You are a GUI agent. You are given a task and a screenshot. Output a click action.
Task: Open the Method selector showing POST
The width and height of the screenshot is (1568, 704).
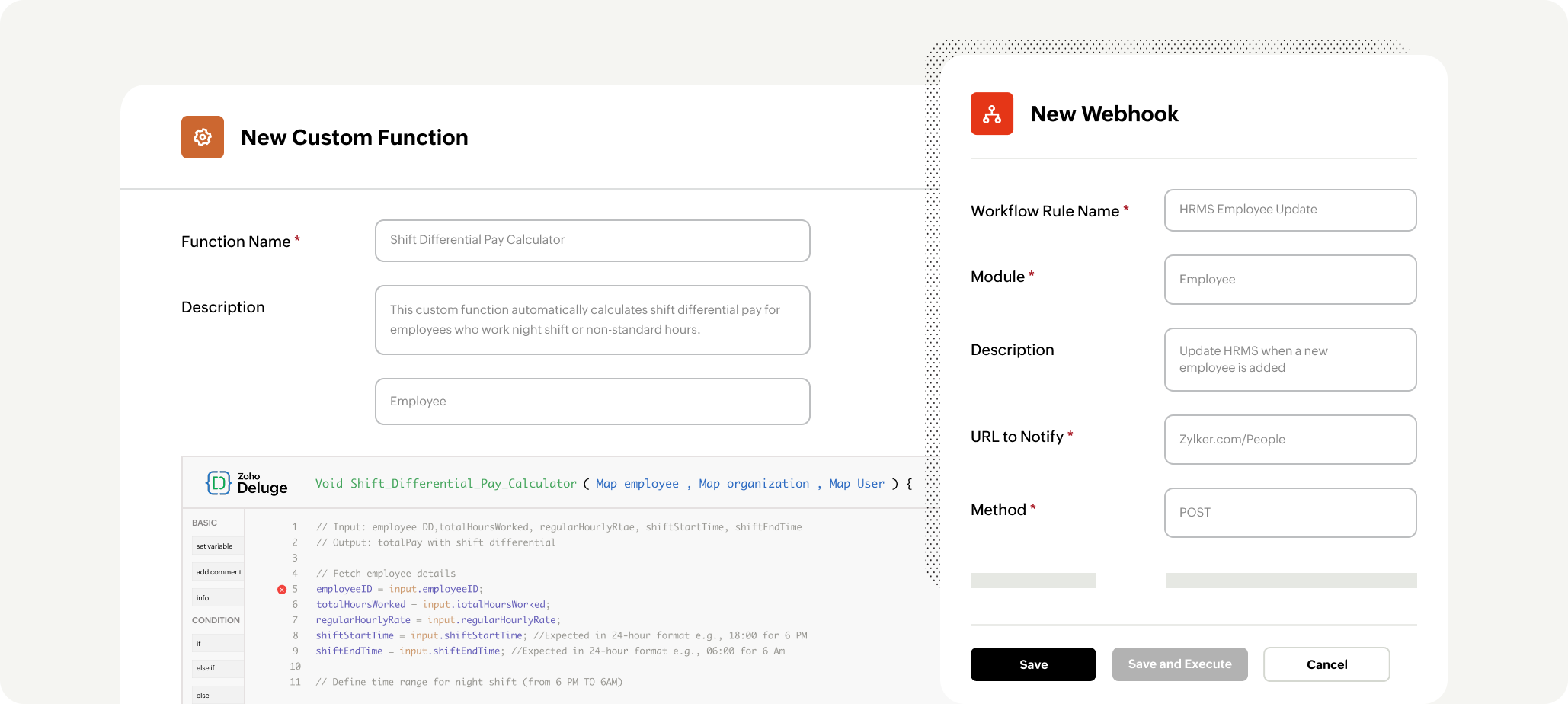[x=1290, y=513]
